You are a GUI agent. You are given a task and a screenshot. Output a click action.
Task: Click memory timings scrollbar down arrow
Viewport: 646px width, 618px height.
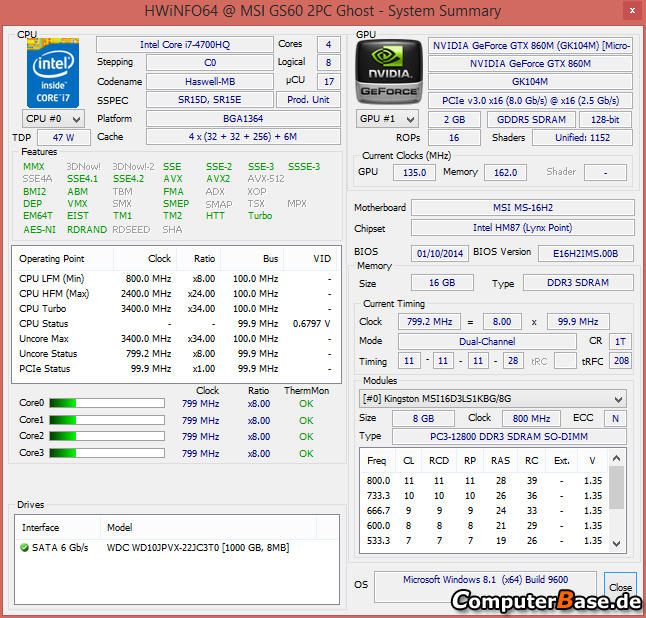[616, 544]
